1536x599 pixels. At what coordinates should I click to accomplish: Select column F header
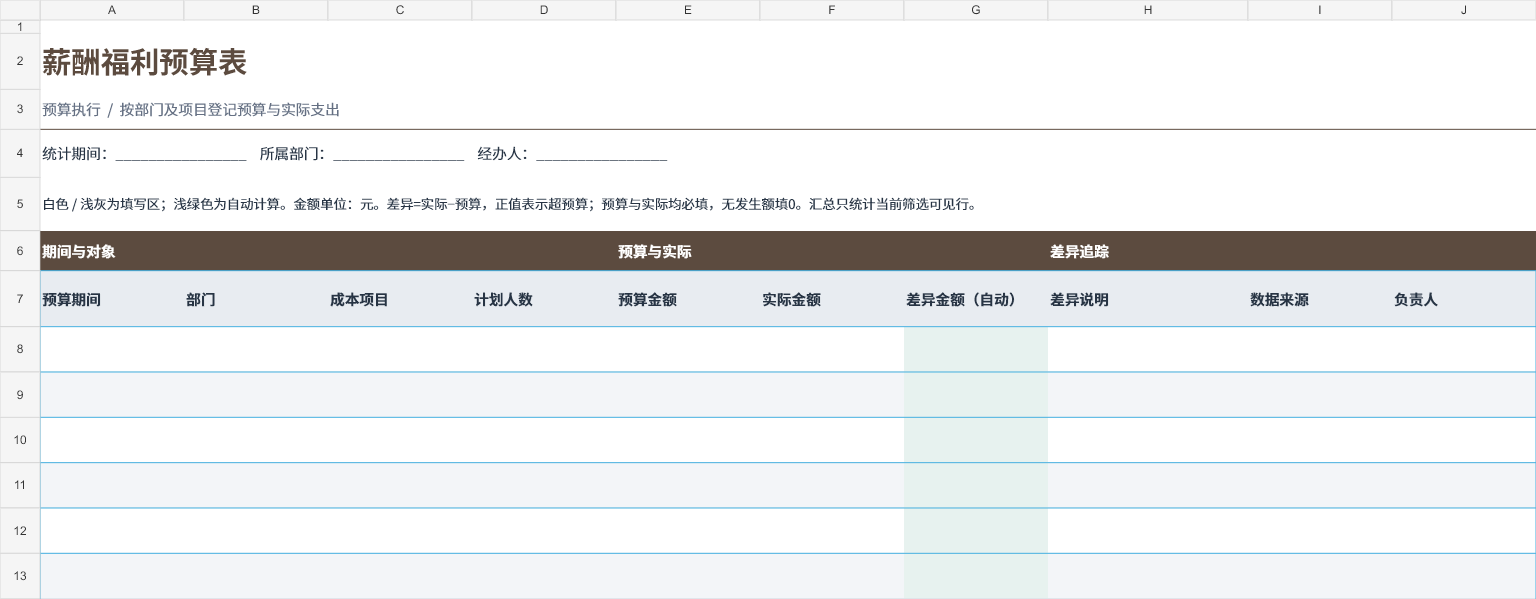[x=832, y=10]
